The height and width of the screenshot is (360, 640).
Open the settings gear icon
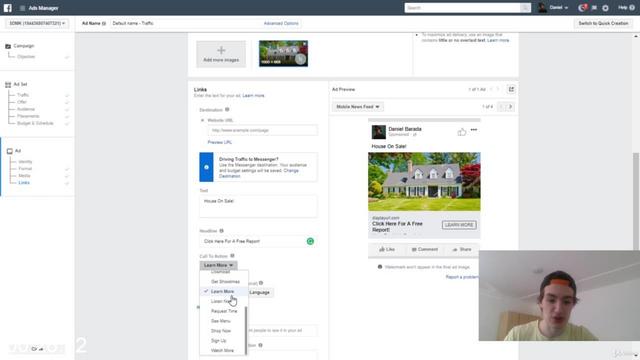[x=605, y=8]
